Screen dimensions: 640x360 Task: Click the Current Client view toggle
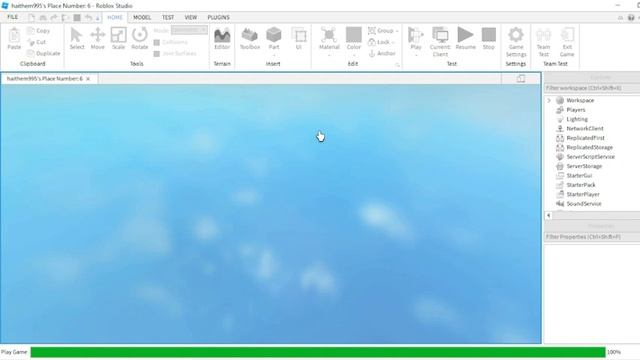440,41
